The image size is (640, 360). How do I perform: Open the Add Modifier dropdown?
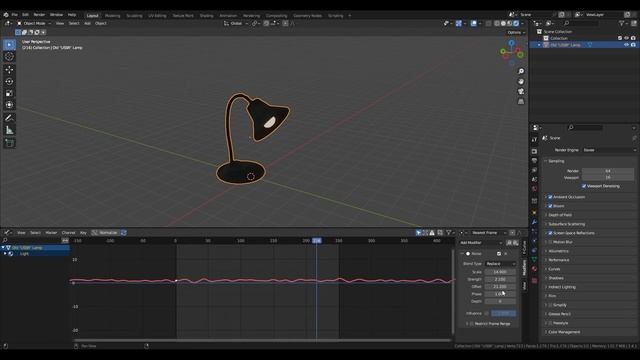tap(481, 243)
